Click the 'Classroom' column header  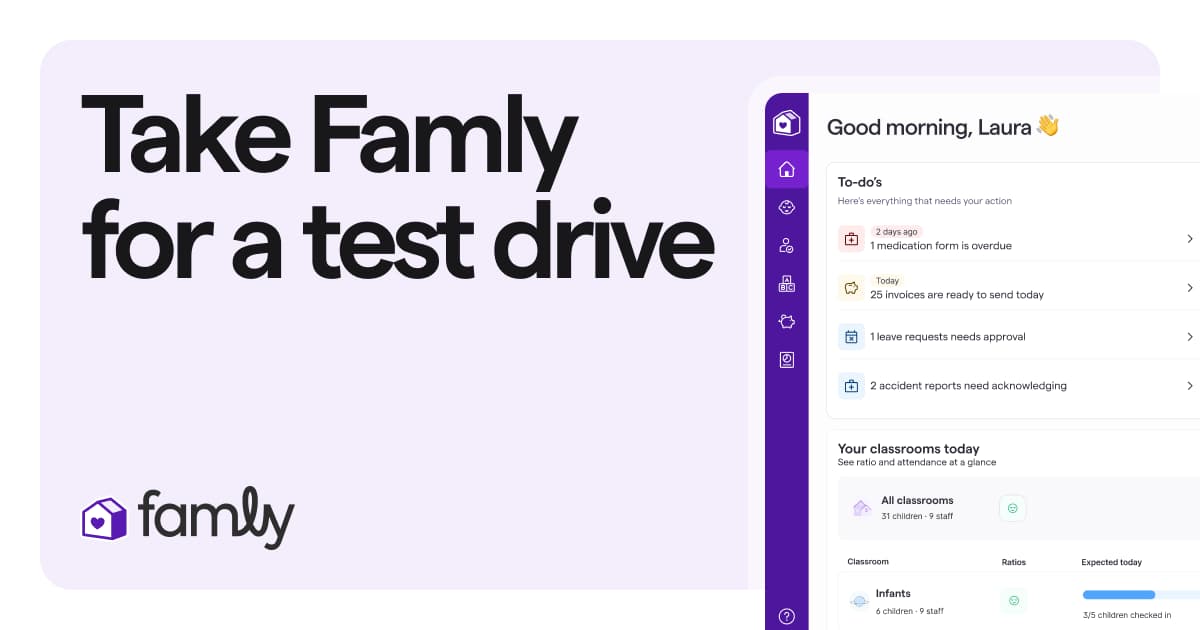click(x=868, y=562)
